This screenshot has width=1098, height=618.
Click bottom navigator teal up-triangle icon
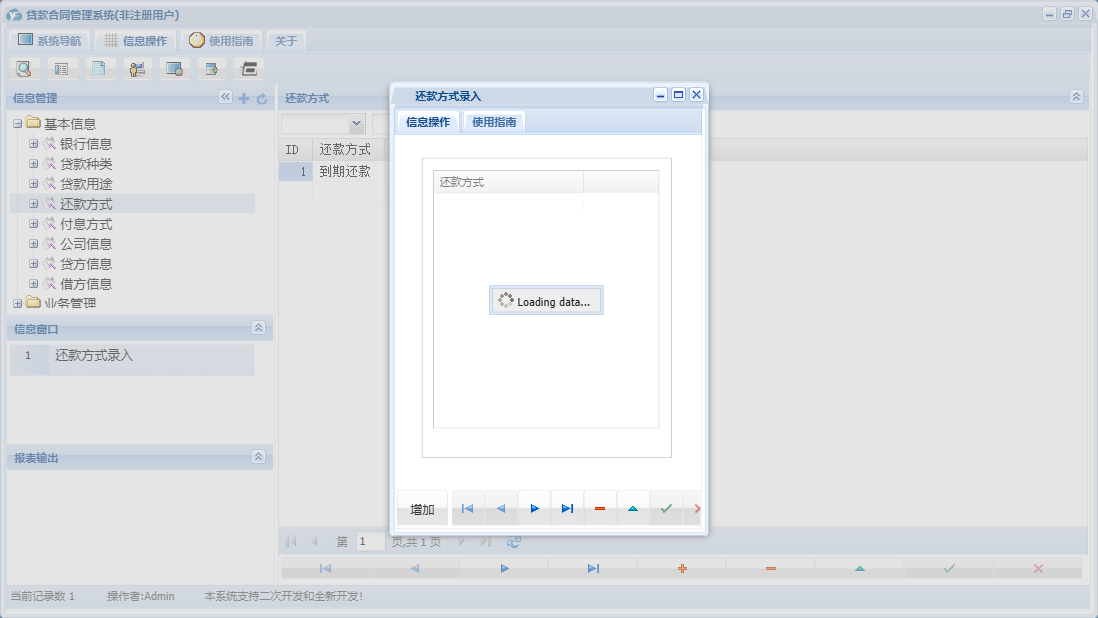(x=860, y=568)
